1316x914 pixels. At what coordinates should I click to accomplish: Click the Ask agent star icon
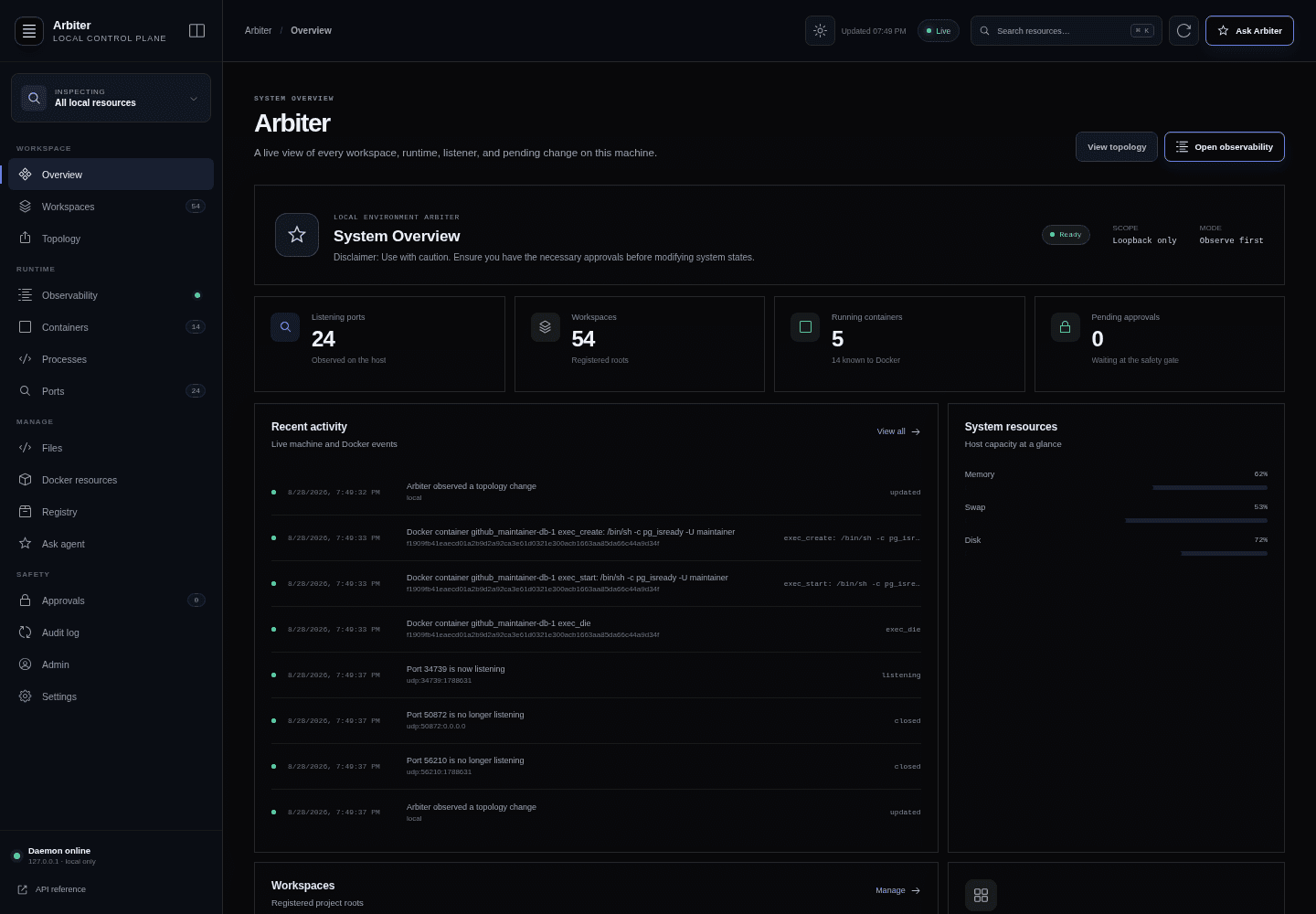(25, 544)
